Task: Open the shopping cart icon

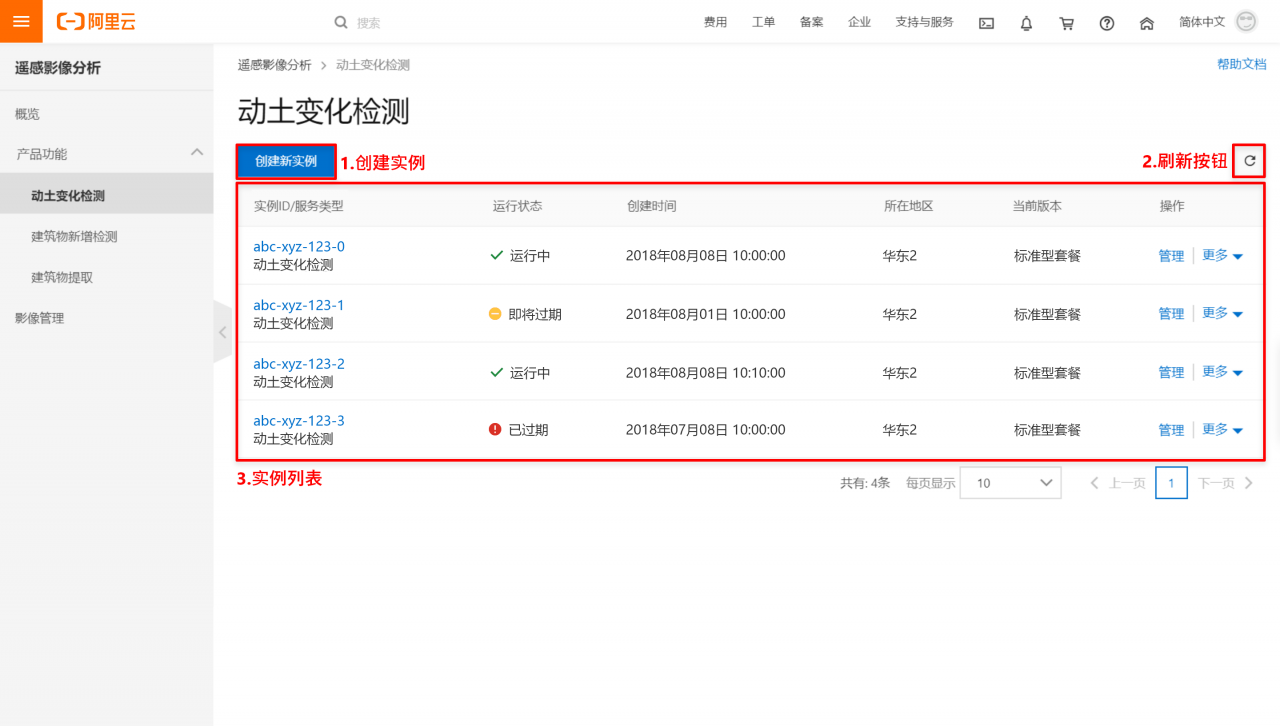Action: 1067,23
